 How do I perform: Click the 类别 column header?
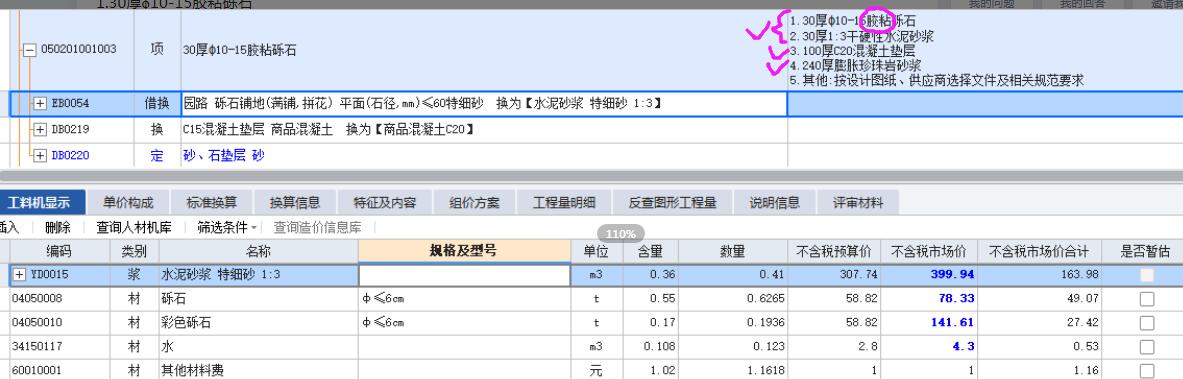pos(134,251)
